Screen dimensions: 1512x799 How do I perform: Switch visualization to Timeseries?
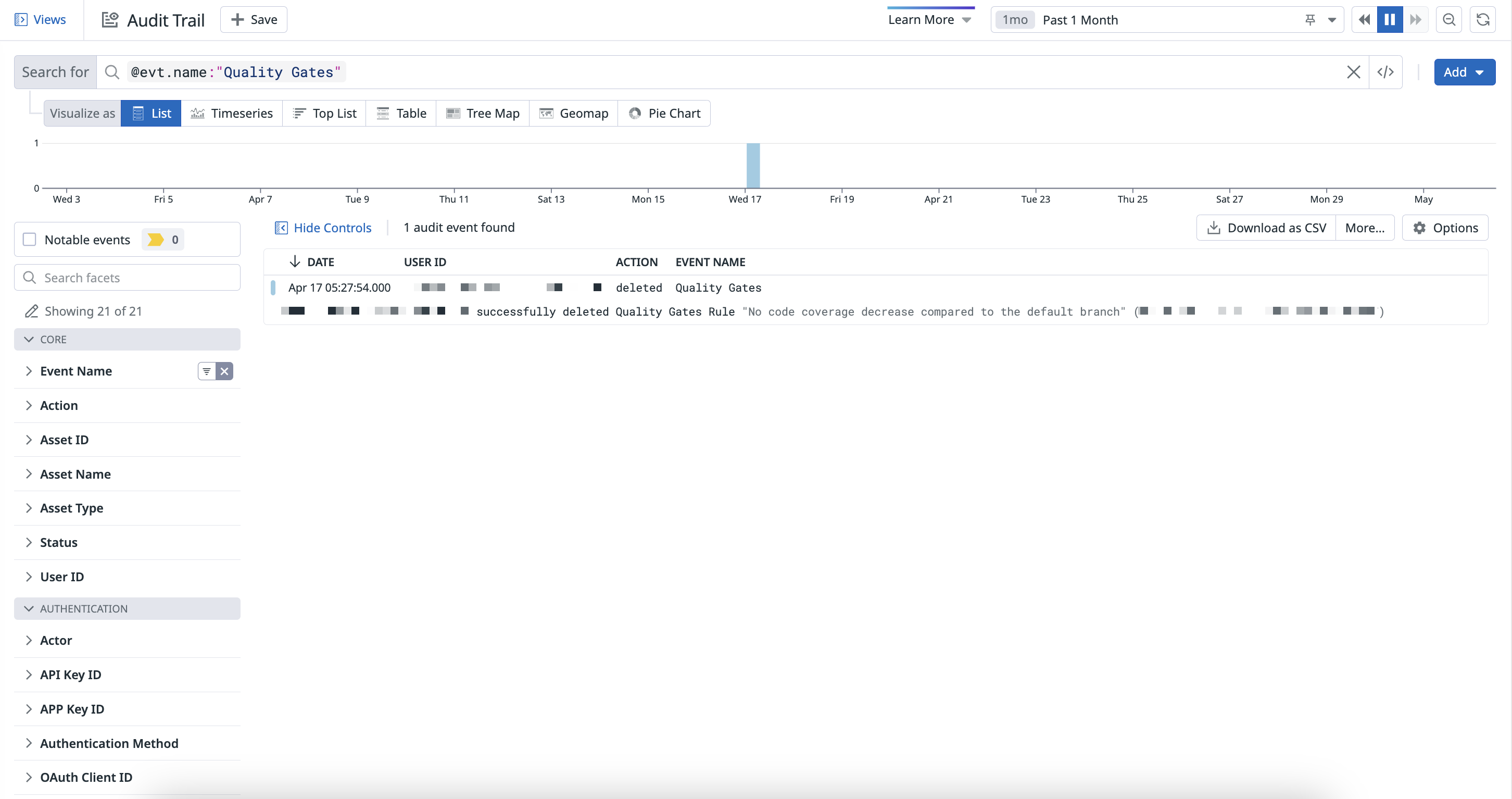[x=232, y=114]
